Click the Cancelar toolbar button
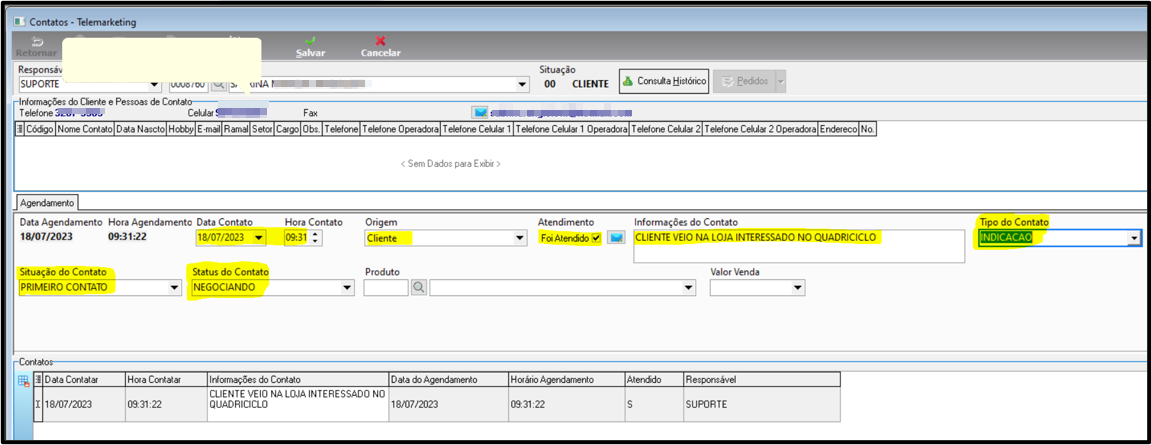This screenshot has width=1151, height=445. coord(380,47)
